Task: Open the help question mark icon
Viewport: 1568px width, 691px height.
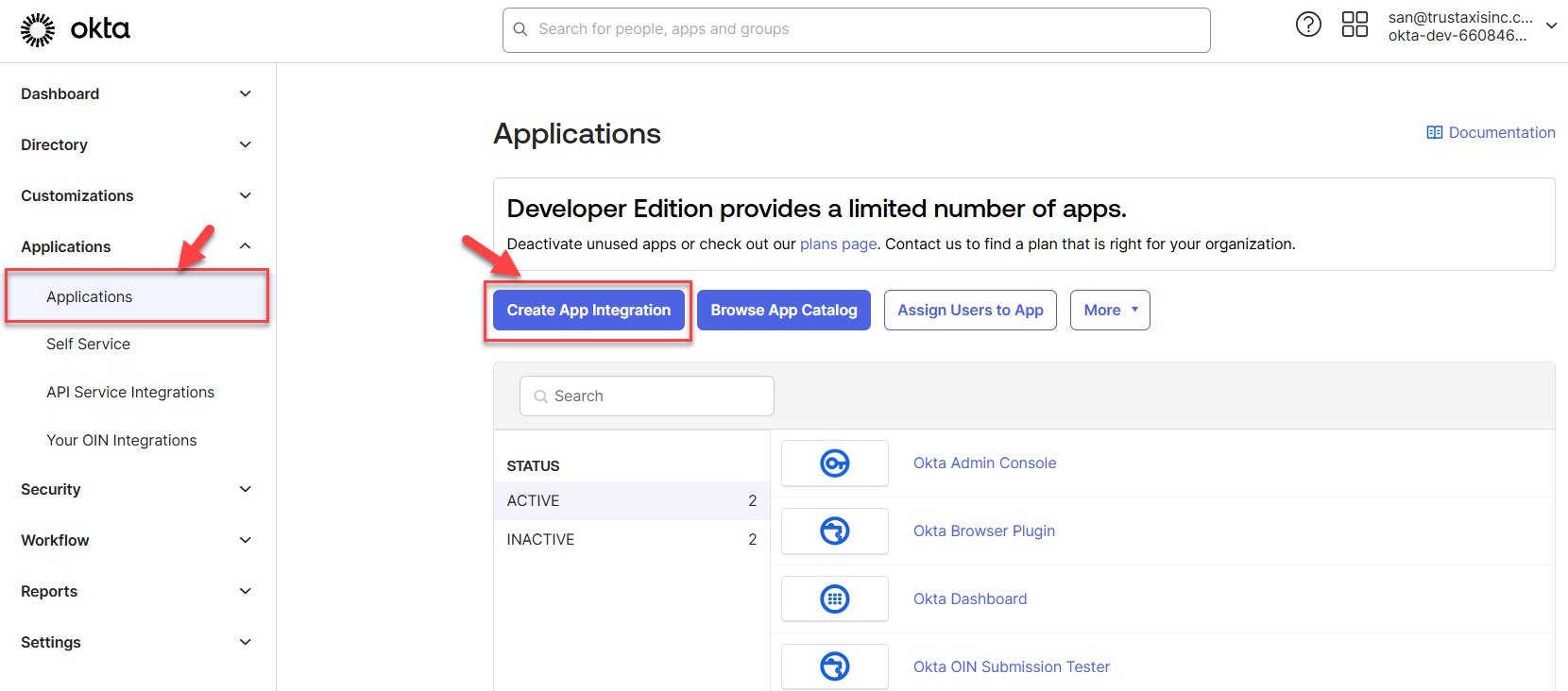Action: pyautogui.click(x=1308, y=25)
